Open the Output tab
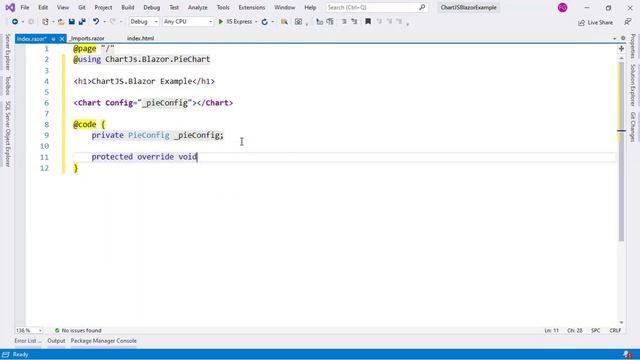This screenshot has width=640, height=360. (56, 341)
